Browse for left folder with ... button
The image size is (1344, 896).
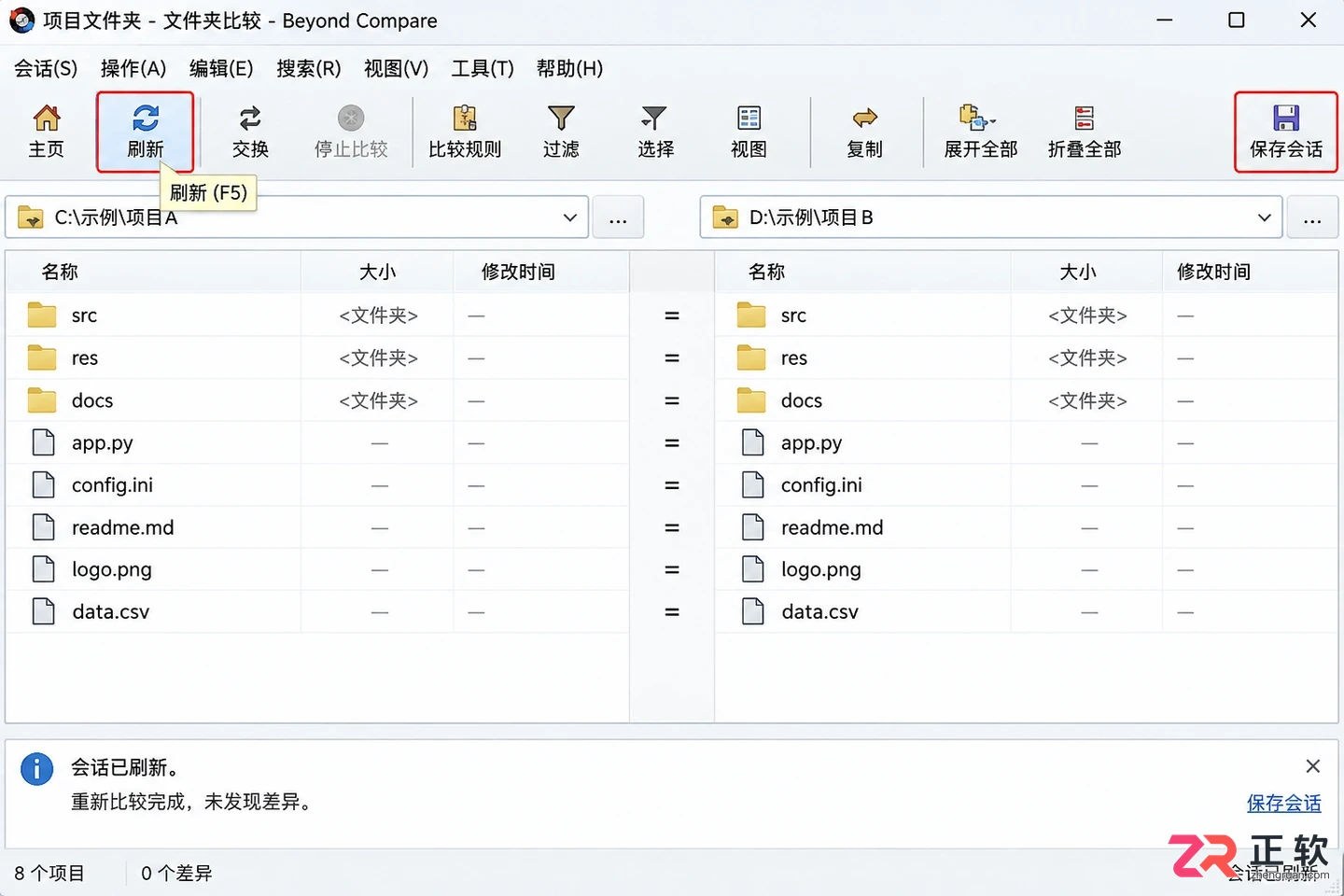(618, 217)
